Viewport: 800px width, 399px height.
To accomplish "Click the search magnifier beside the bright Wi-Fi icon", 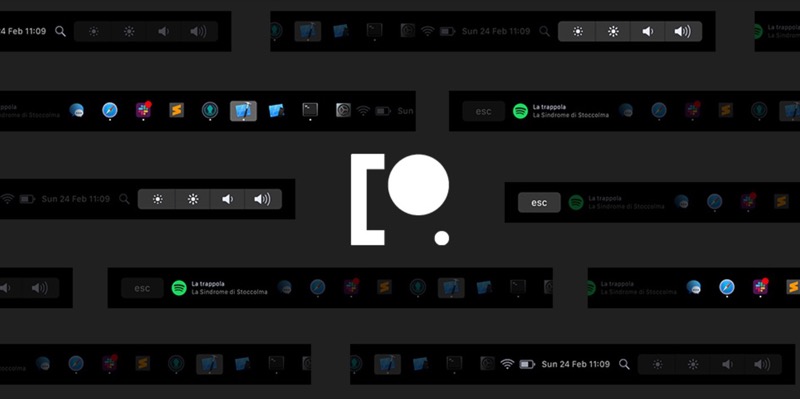I will point(624,364).
